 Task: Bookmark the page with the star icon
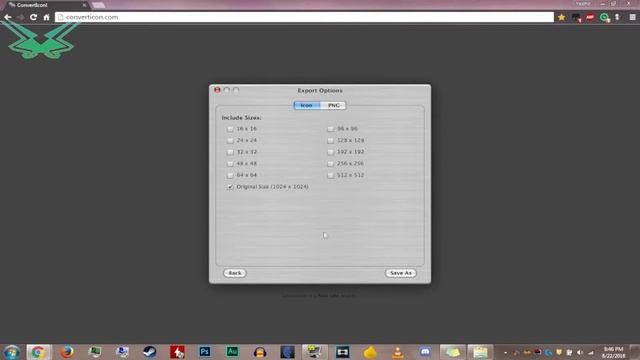[562, 17]
